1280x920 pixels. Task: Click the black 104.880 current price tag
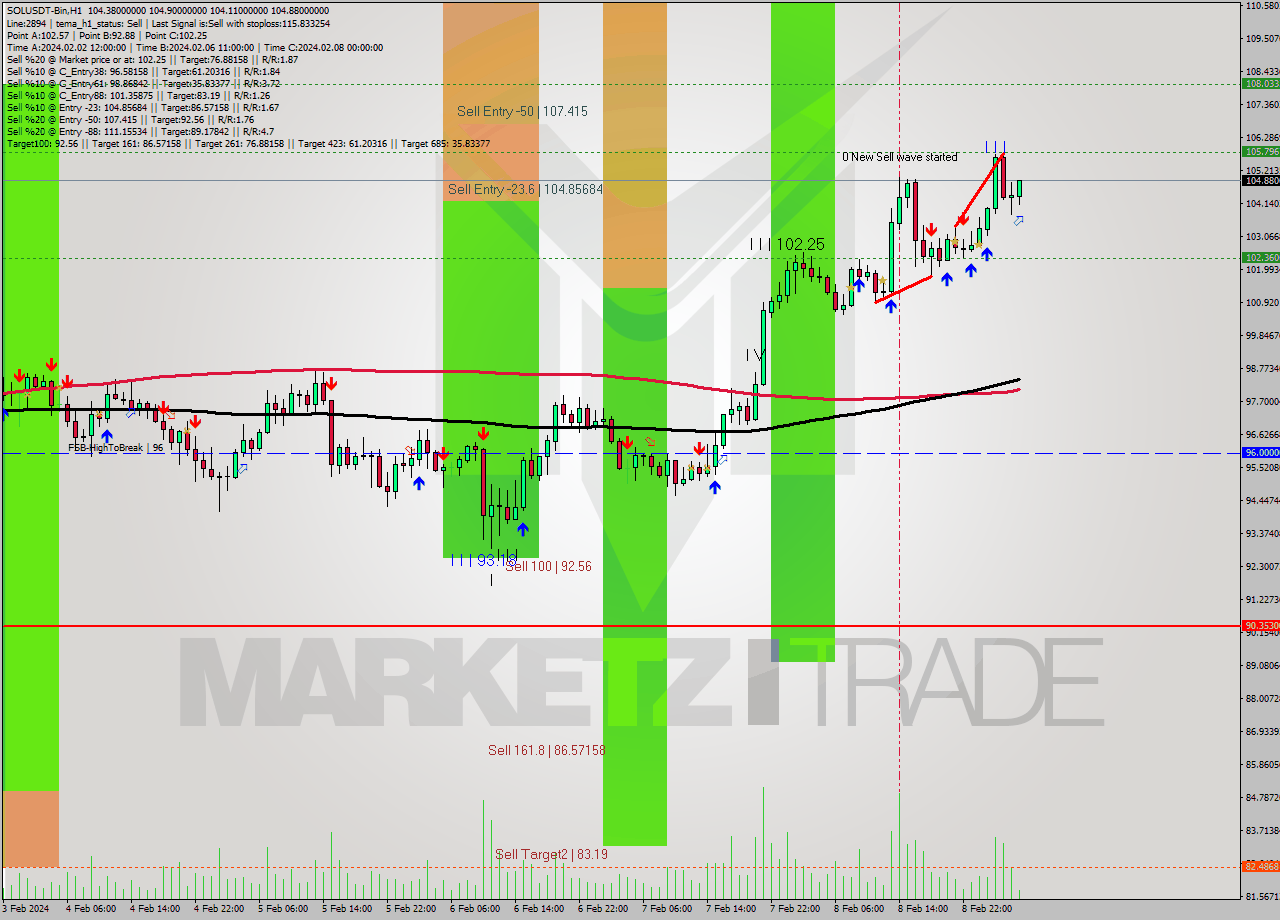pyautogui.click(x=1261, y=180)
